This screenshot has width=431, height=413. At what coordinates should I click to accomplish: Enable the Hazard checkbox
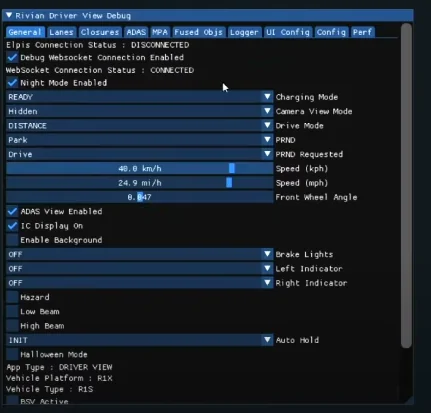12,297
